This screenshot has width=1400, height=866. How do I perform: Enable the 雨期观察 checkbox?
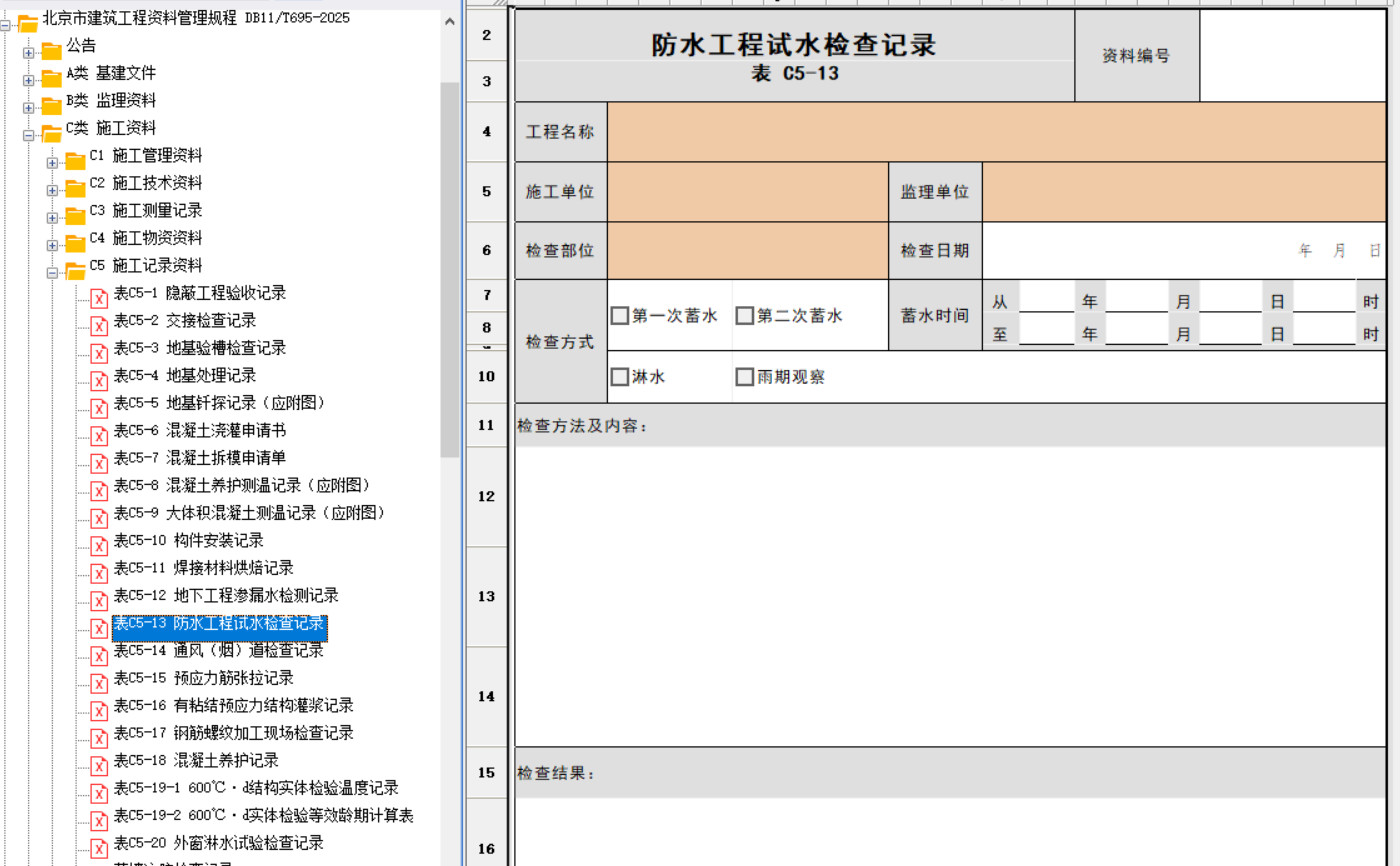point(744,377)
